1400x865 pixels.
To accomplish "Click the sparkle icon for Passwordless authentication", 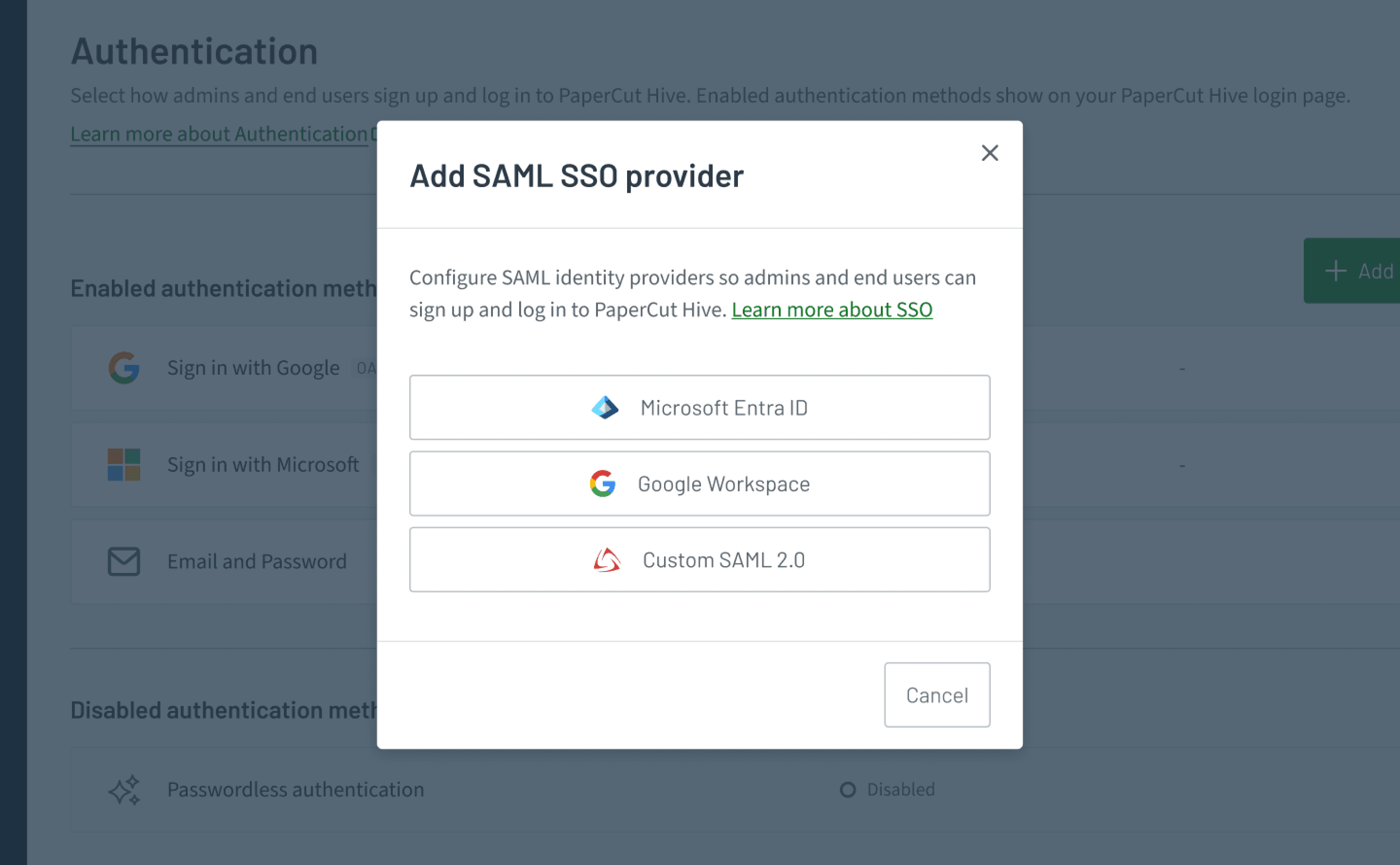I will (x=123, y=790).
